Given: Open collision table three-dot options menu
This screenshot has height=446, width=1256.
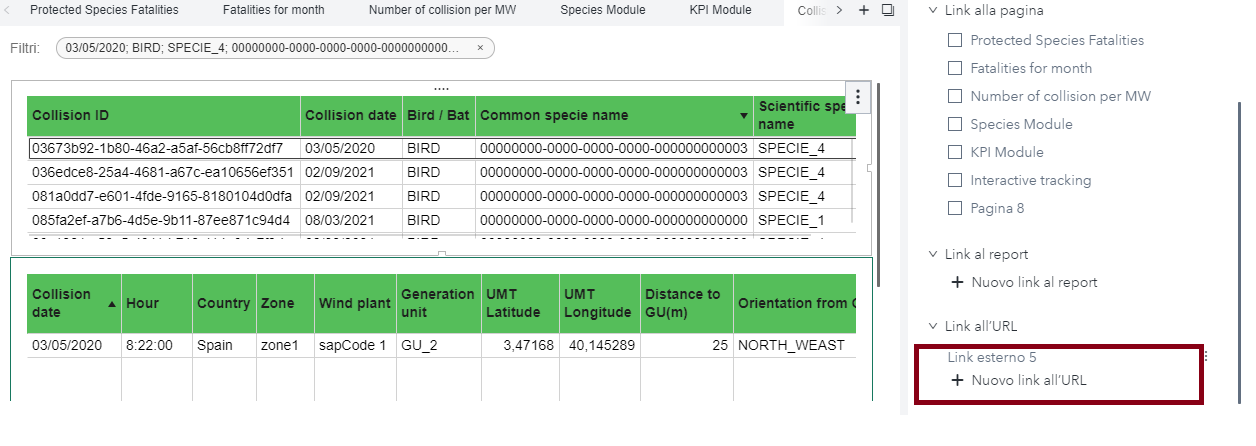Looking at the screenshot, I should click(858, 98).
